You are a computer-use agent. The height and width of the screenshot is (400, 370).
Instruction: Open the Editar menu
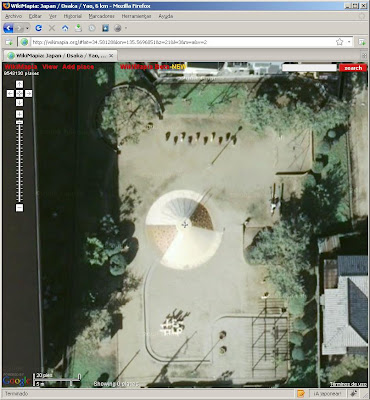35,16
